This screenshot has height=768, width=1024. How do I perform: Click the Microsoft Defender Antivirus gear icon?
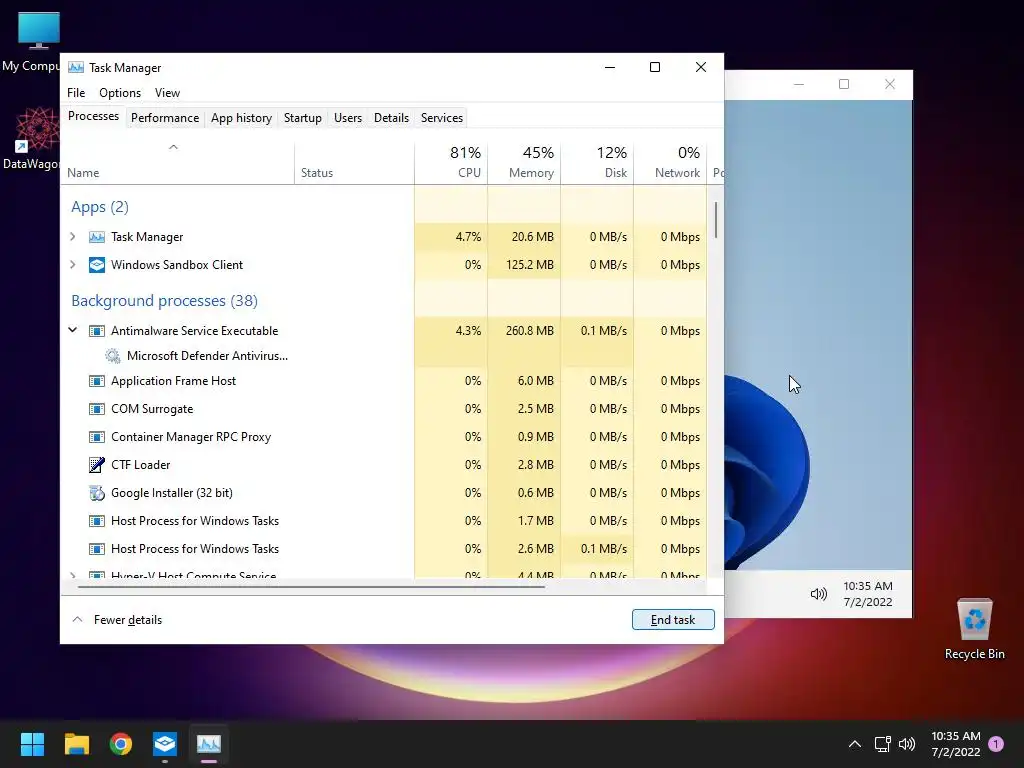coord(112,356)
